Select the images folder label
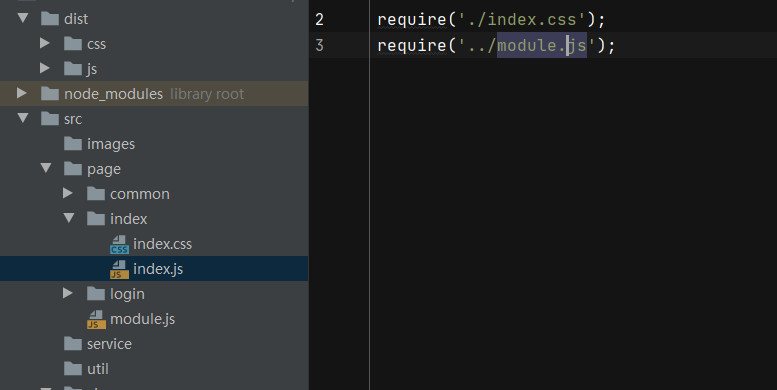 [111, 144]
